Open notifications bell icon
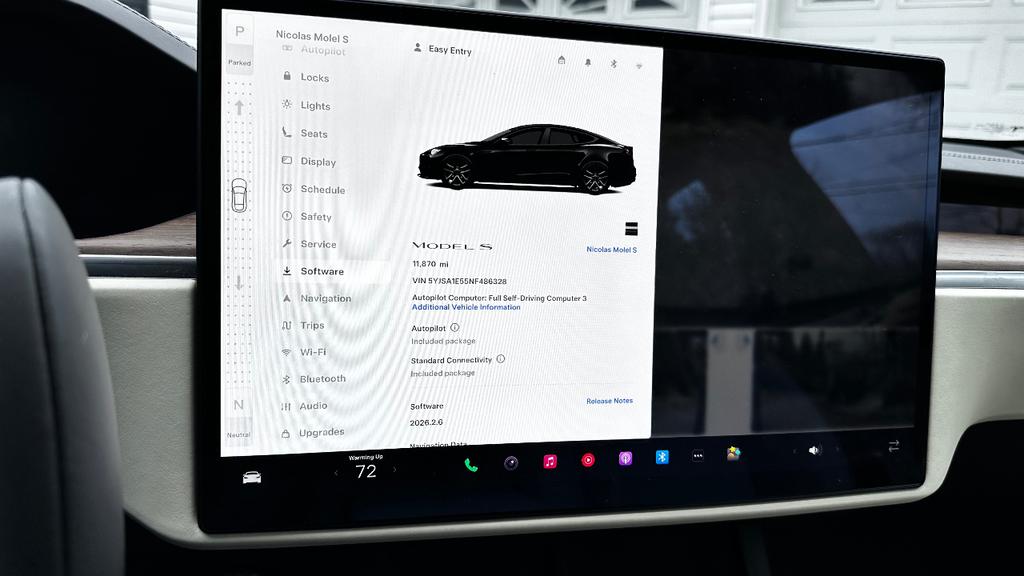This screenshot has width=1024, height=576. click(588, 62)
